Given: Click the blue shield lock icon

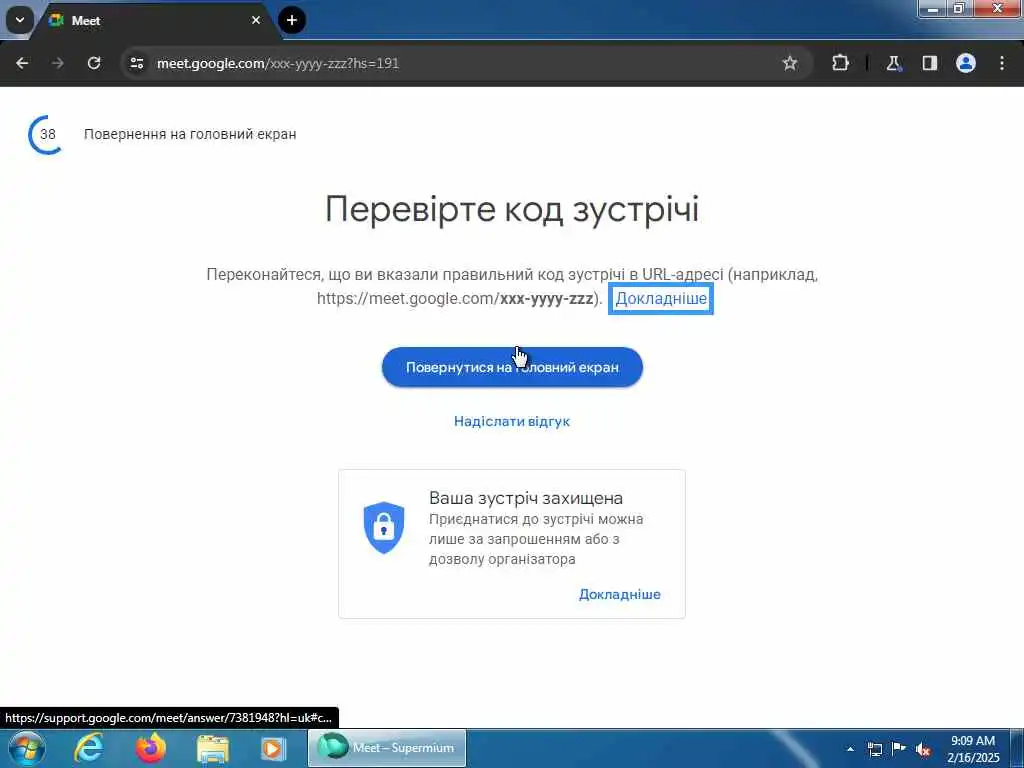Looking at the screenshot, I should [x=384, y=528].
